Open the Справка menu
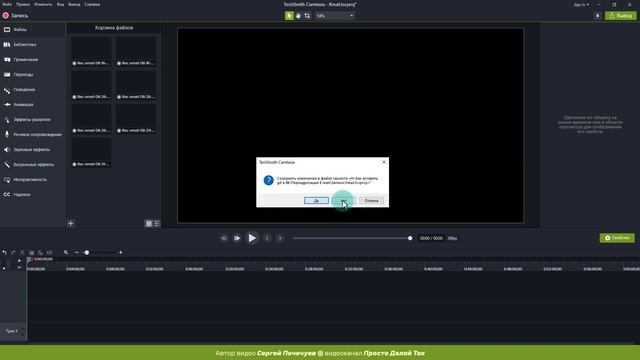This screenshot has width=640, height=360. (92, 4)
